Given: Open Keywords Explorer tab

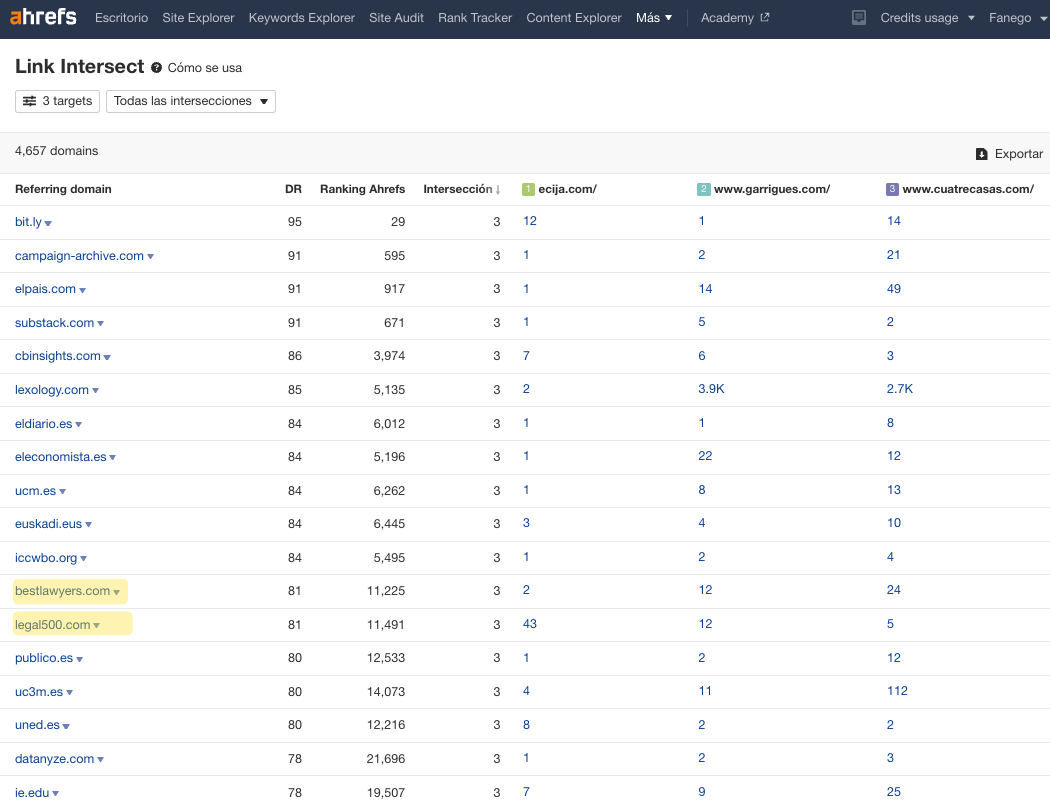Looking at the screenshot, I should [x=301, y=18].
